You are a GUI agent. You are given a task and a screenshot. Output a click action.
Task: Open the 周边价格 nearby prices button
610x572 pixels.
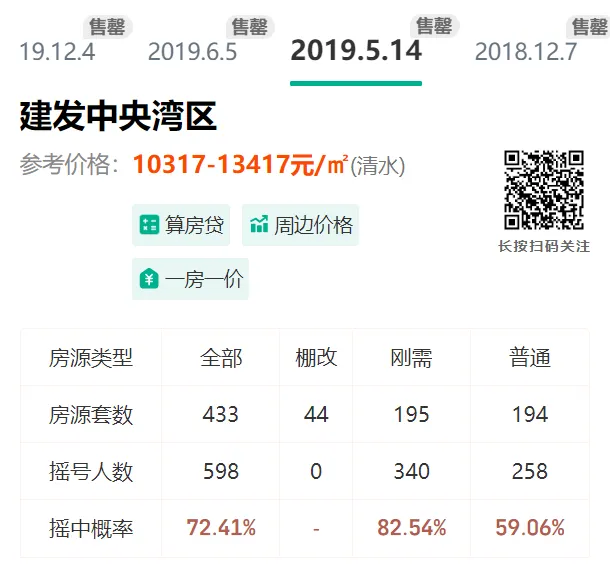300,225
